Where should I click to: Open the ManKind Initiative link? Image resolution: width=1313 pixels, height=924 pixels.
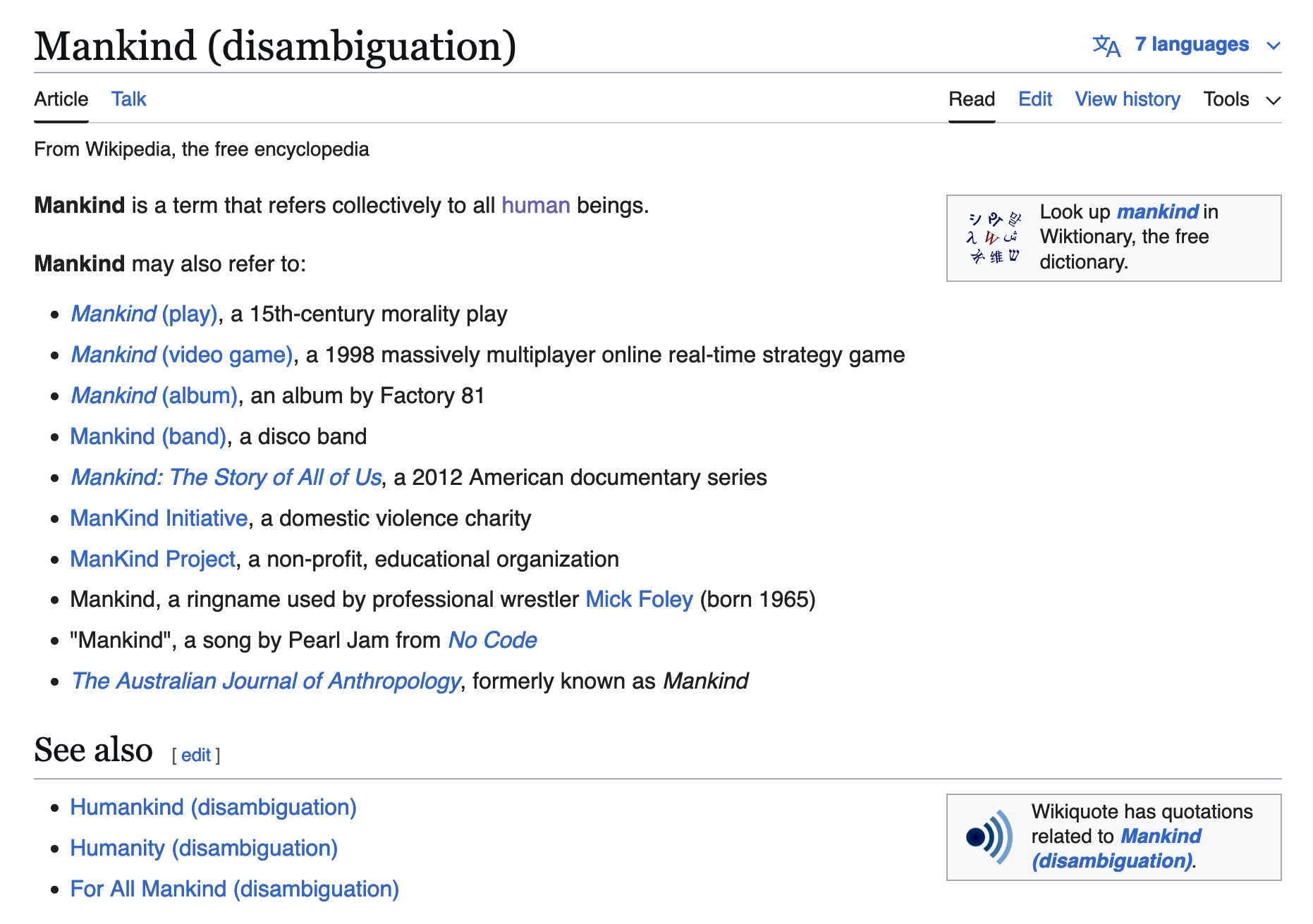(x=159, y=518)
